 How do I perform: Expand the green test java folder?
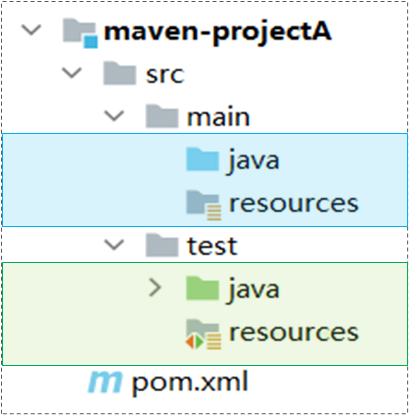pos(155,288)
